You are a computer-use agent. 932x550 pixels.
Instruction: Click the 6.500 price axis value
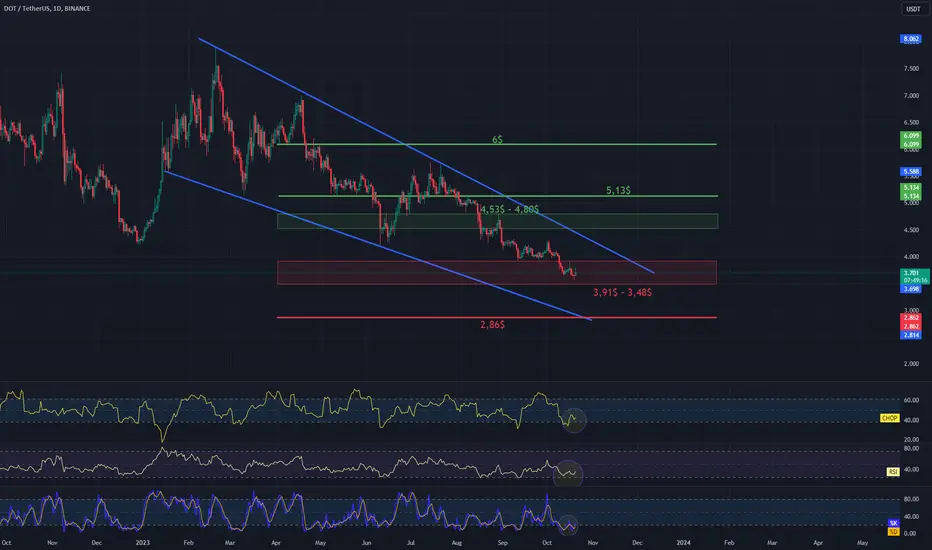click(911, 122)
